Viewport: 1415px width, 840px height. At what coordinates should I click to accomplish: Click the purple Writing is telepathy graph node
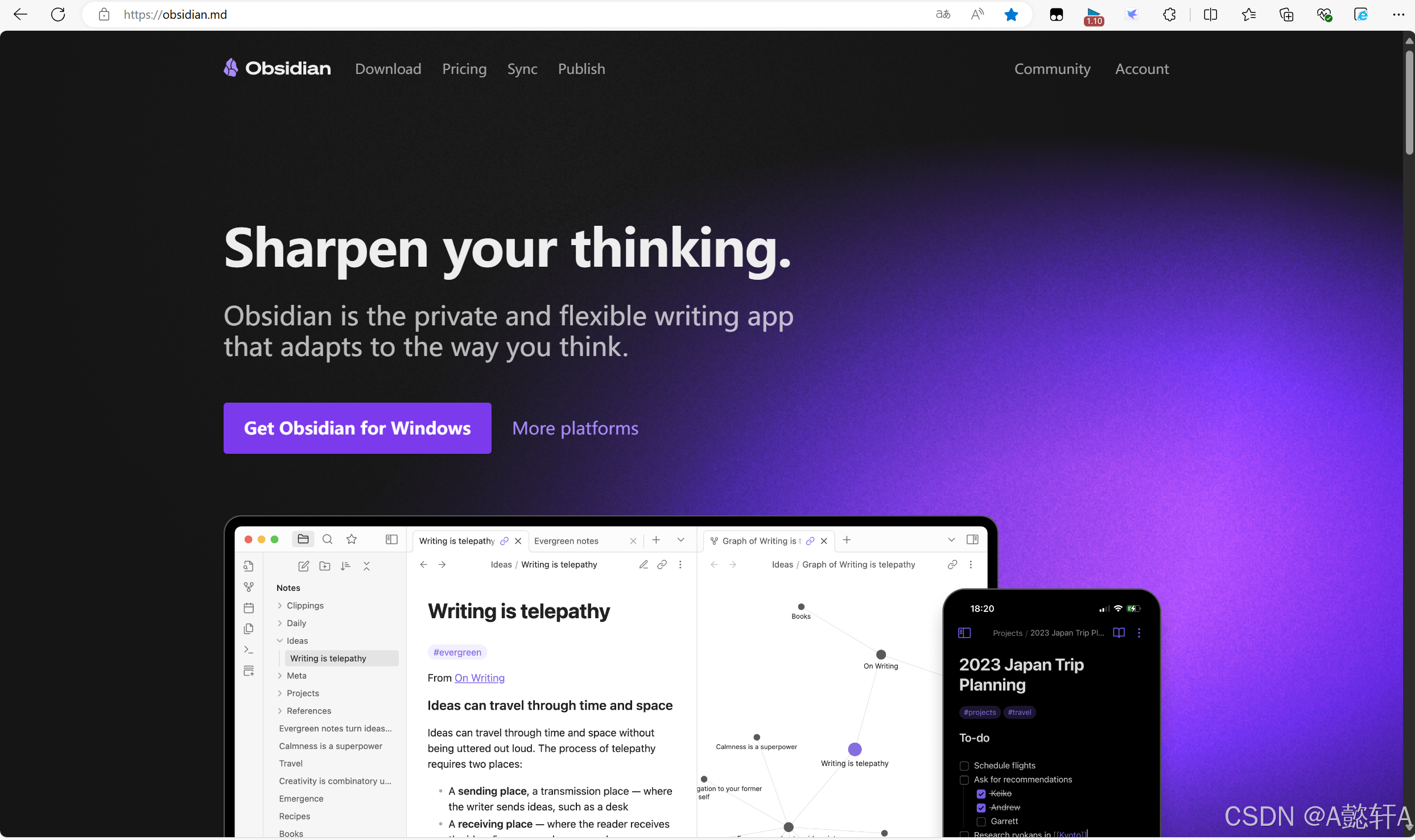pyautogui.click(x=855, y=750)
